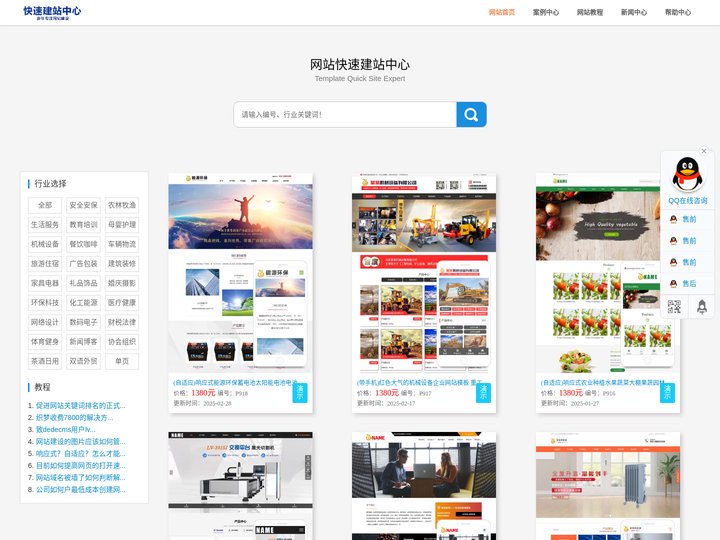Open the vegetable farming template thumbnail P916
The width and height of the screenshot is (720, 540).
[608, 273]
